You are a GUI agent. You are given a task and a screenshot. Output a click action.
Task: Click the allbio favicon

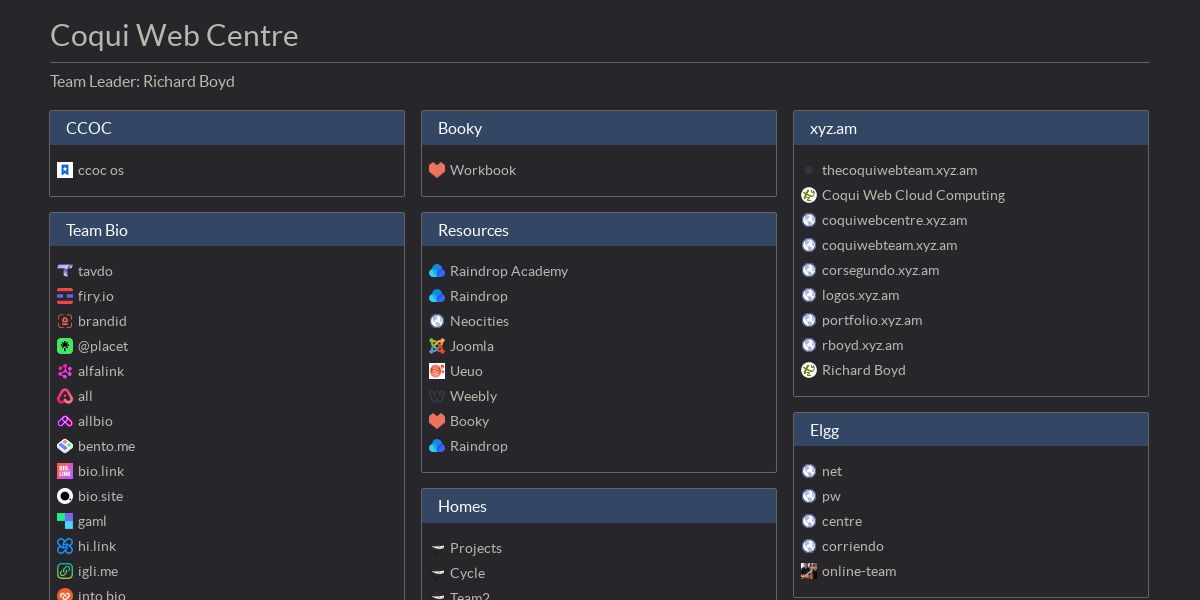(x=65, y=421)
